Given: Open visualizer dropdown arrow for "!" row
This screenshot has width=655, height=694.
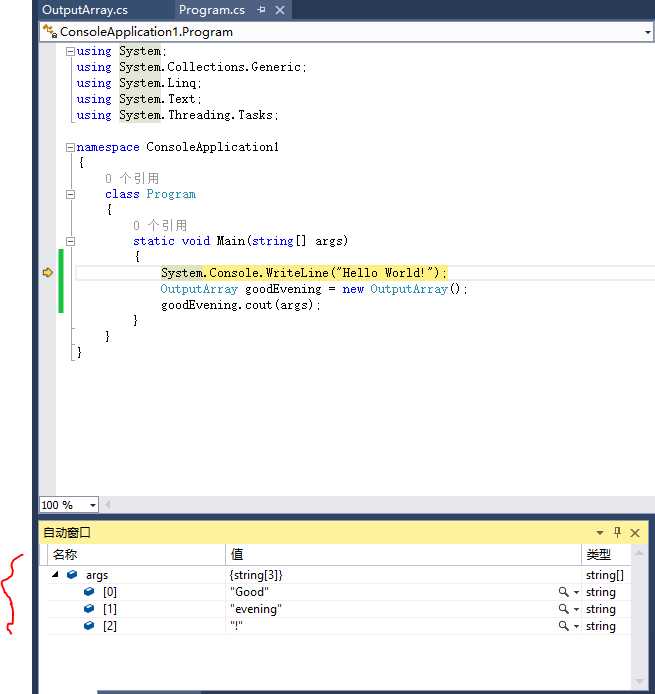Looking at the screenshot, I should point(576,626).
